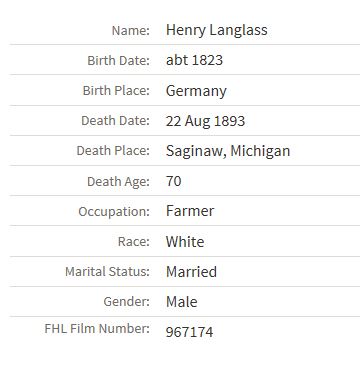Click the birth place Germany
This screenshot has height=373, width=360.
click(196, 91)
